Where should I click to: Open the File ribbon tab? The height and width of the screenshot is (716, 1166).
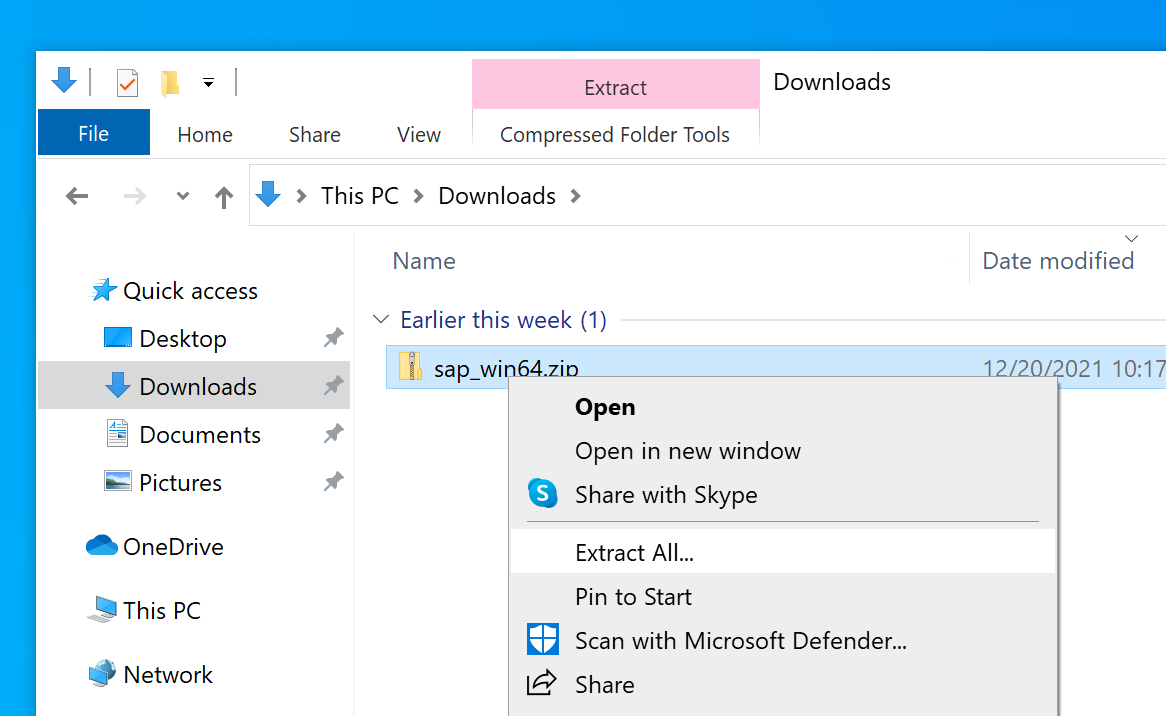tap(93, 134)
